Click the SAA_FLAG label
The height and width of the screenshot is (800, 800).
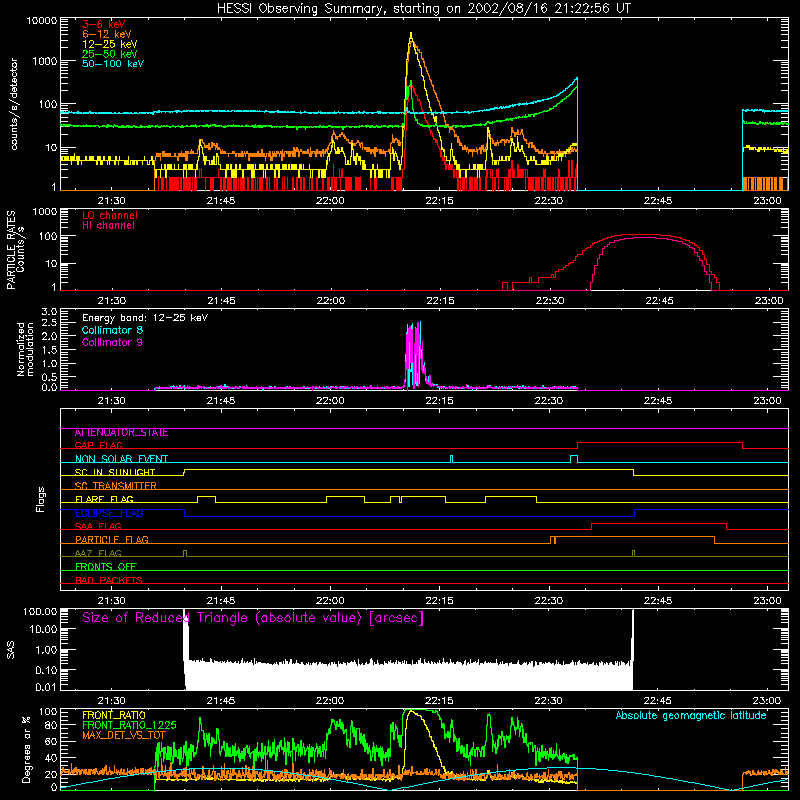[x=98, y=526]
